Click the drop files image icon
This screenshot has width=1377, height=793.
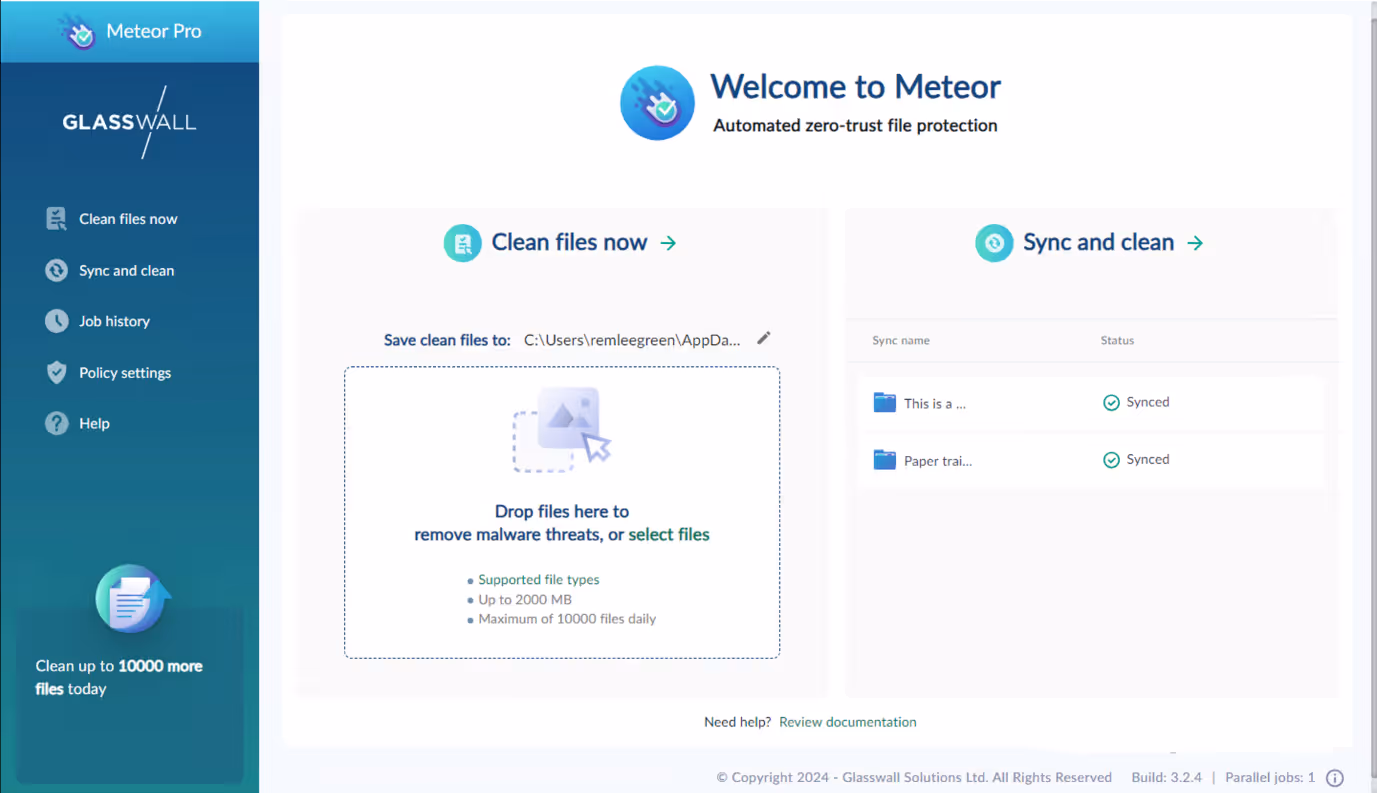(x=562, y=429)
